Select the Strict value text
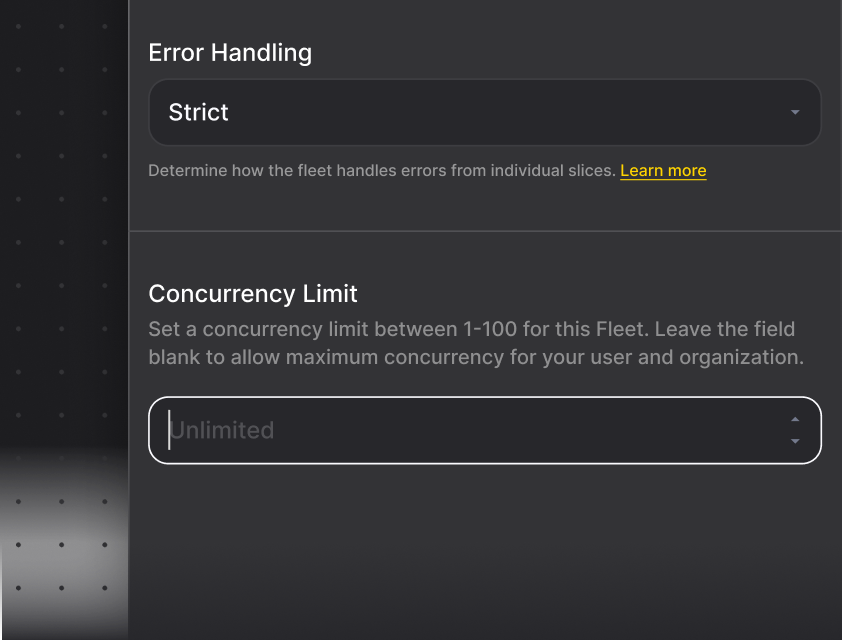Viewport: 842px width, 640px height. 198,112
